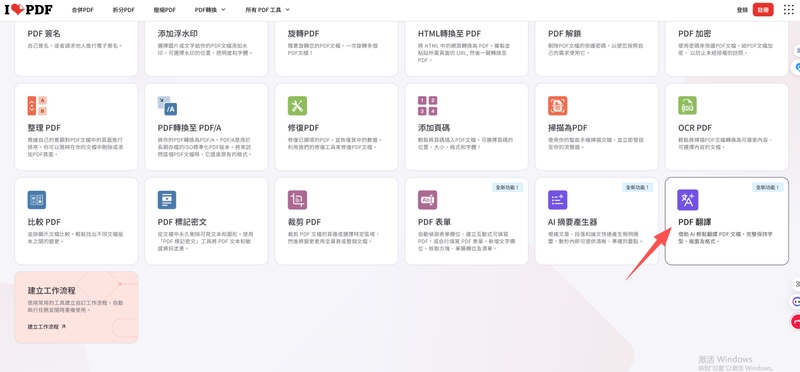Viewport: 800px width, 372px height.
Task: Click the PDF 標記密文 title text
Action: [182, 222]
